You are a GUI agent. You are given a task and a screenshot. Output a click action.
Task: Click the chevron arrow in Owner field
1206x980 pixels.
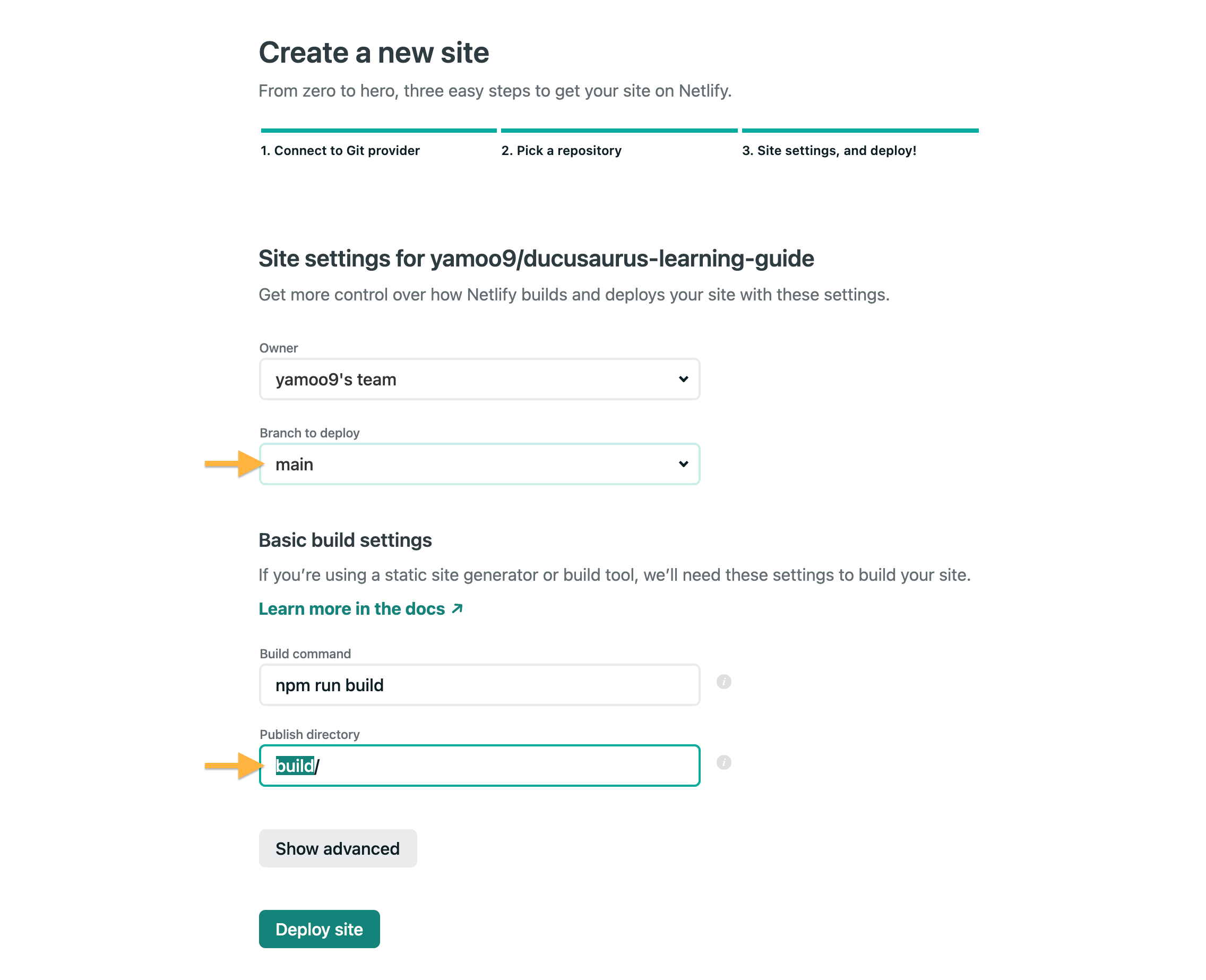point(683,380)
